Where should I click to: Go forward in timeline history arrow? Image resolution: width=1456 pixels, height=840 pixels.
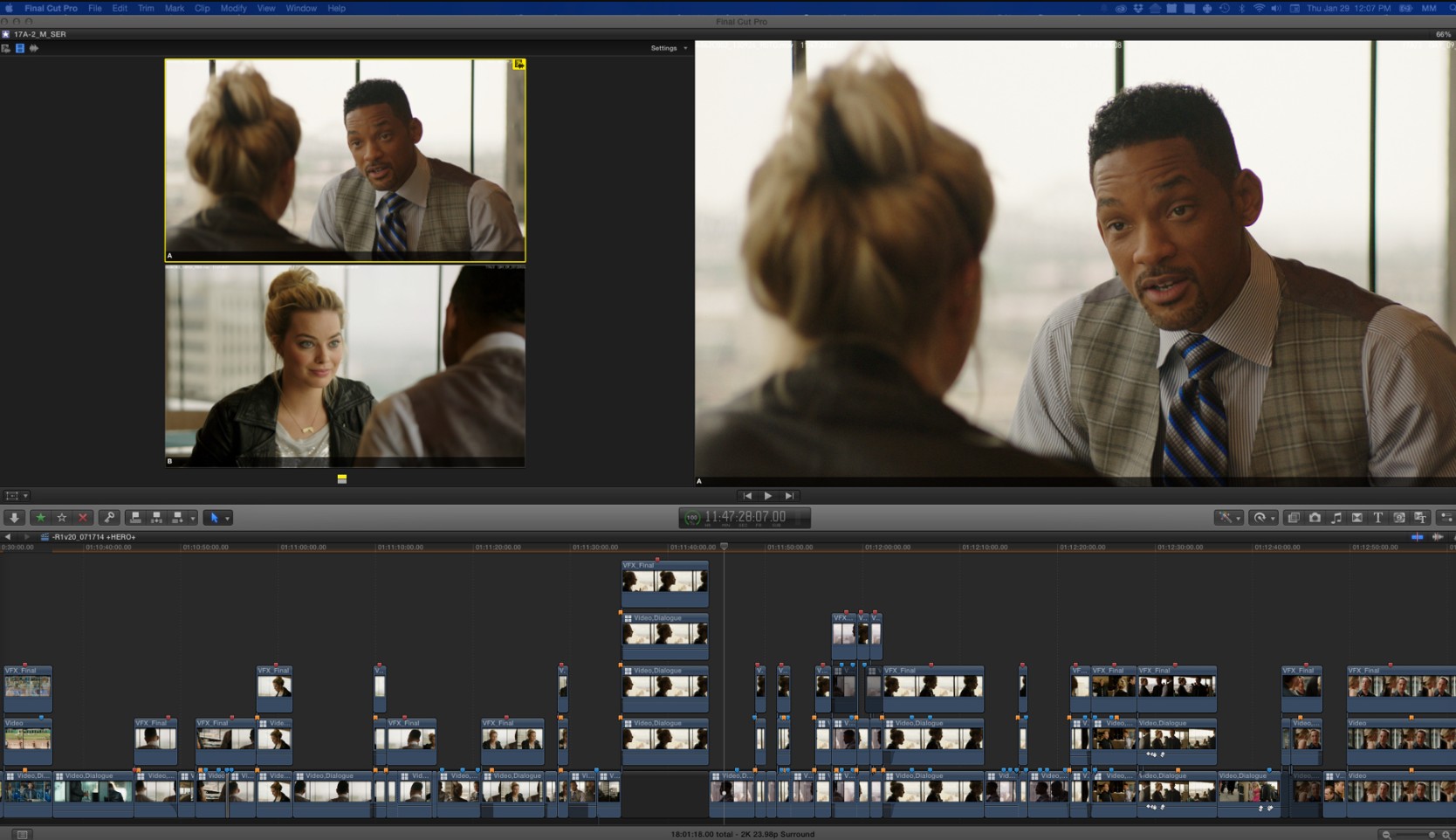[25, 537]
